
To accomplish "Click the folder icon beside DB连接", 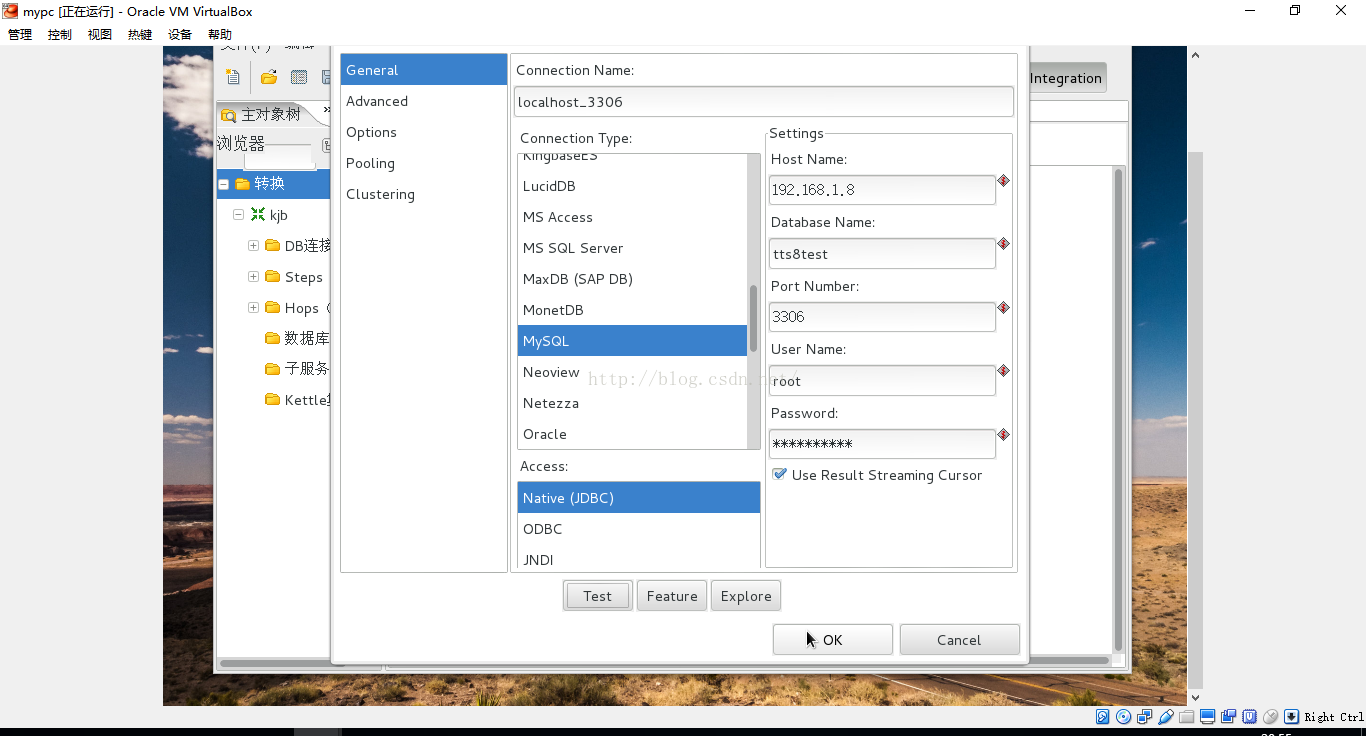I will pyautogui.click(x=272, y=245).
